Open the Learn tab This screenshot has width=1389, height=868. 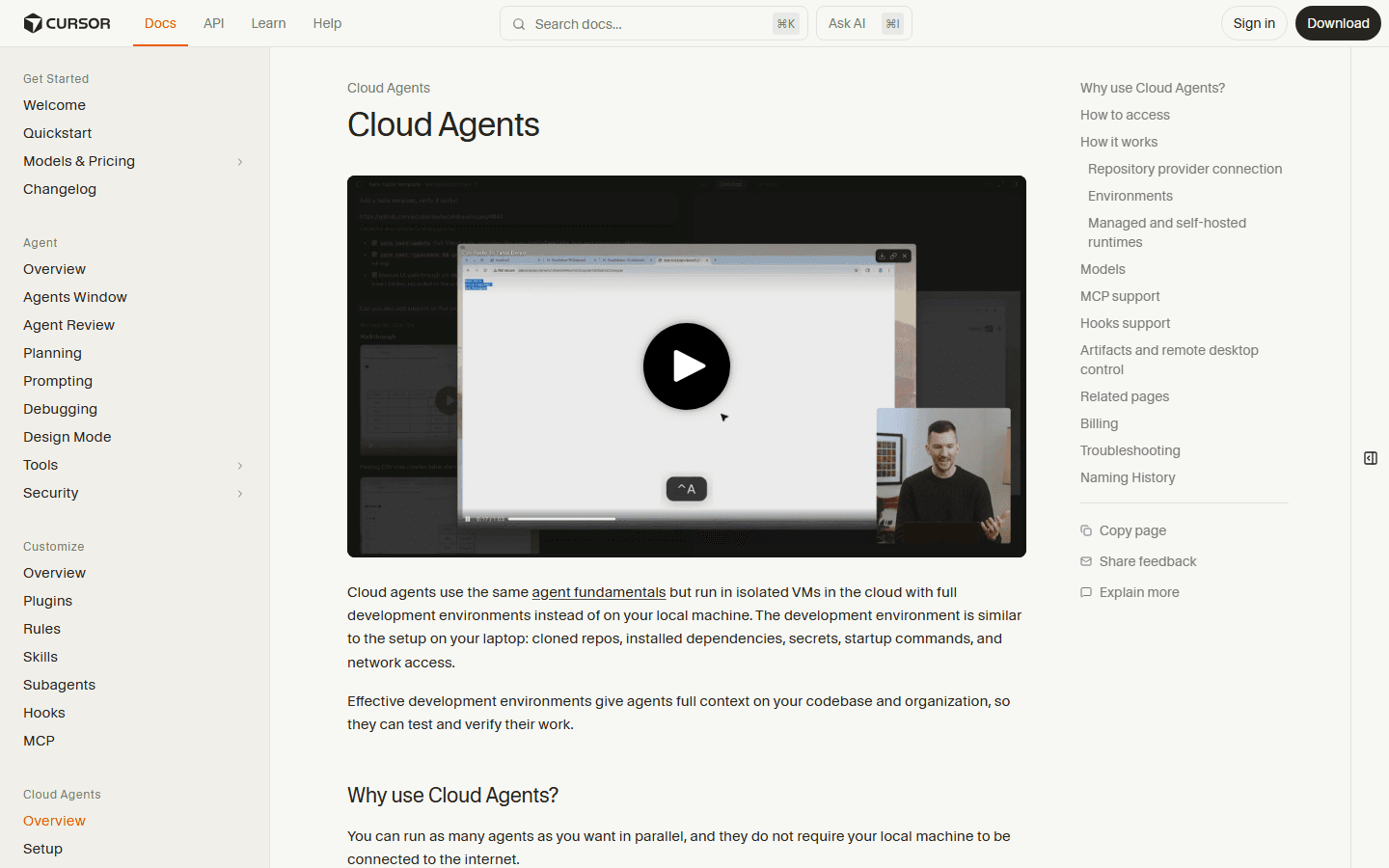[268, 23]
